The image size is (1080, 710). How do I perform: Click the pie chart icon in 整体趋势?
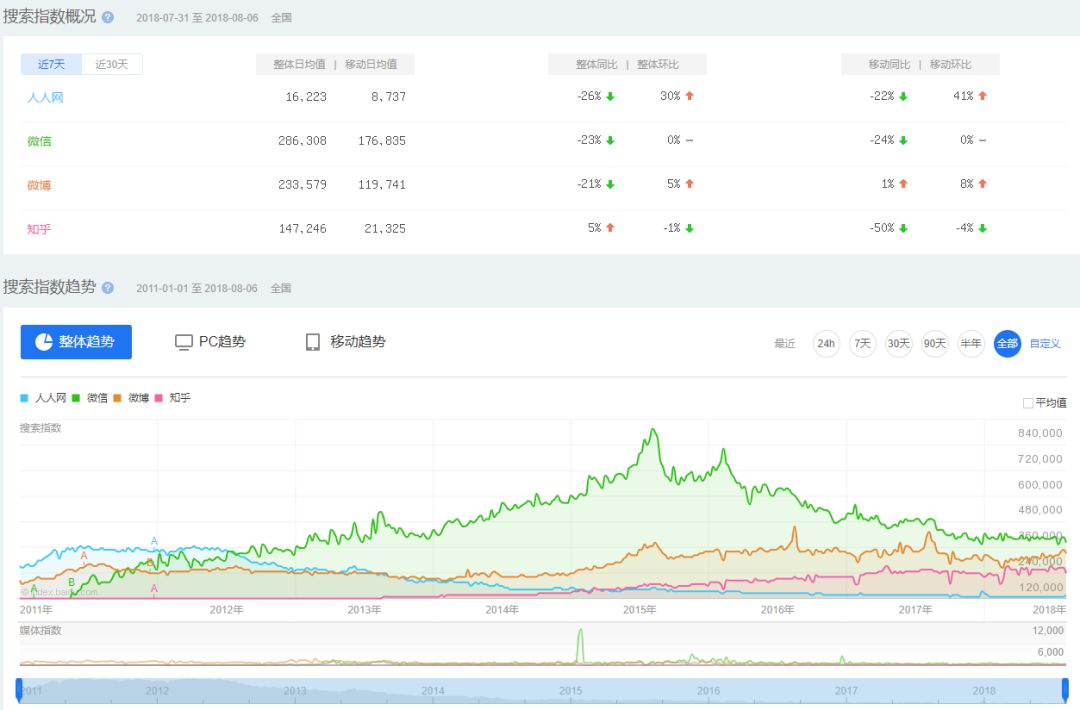[x=44, y=342]
